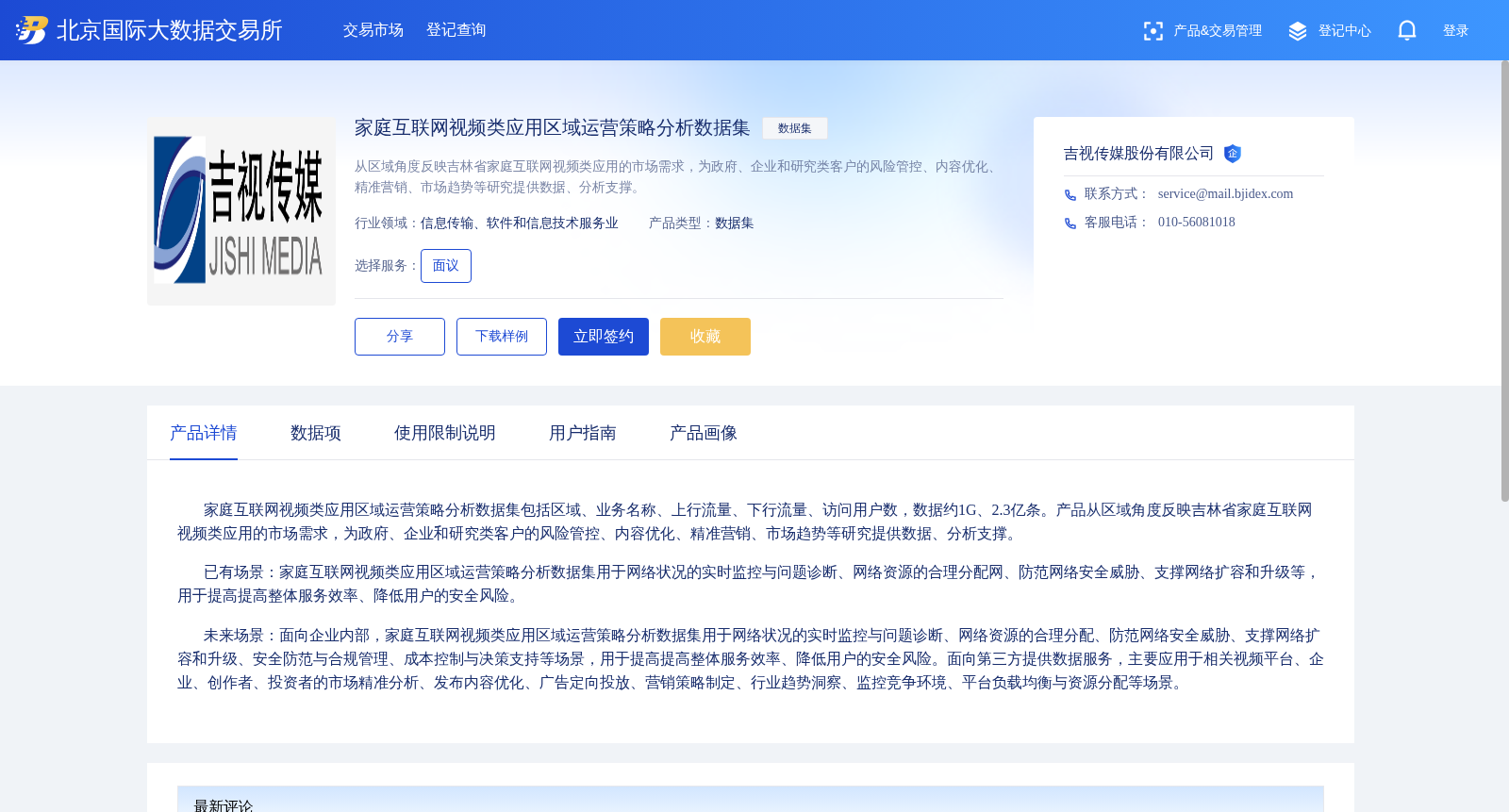The image size is (1509, 812).
Task: Click the 产品&交易管理 scan icon
Action: point(1152,31)
